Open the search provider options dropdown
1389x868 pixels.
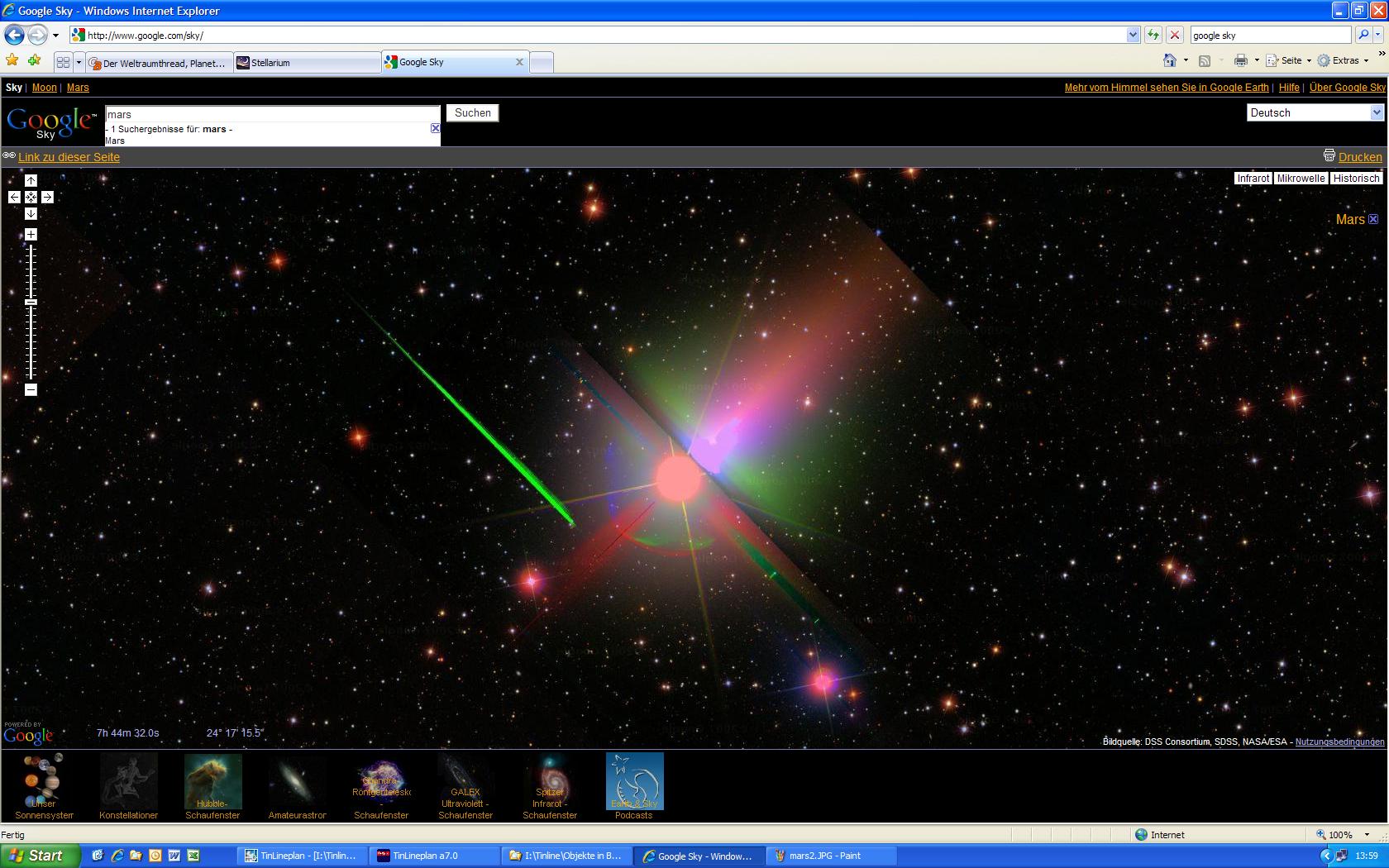click(1379, 35)
